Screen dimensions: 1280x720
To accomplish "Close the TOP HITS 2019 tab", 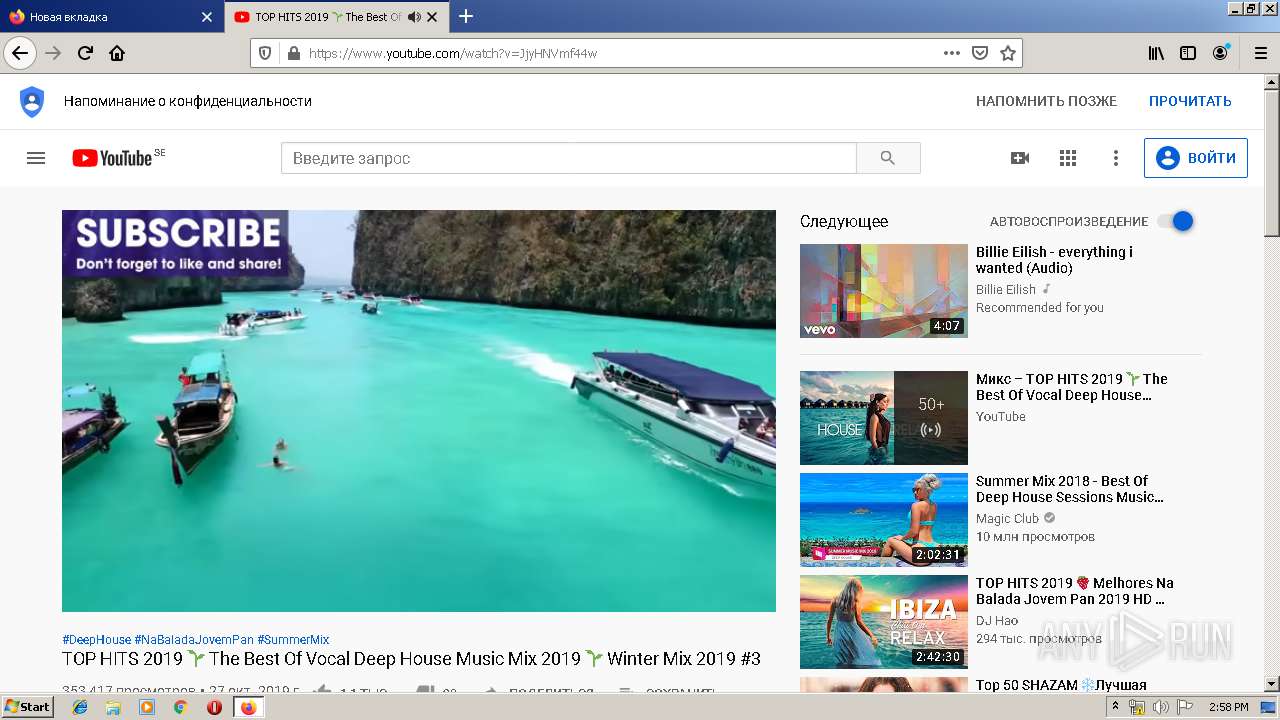I will [x=432, y=17].
